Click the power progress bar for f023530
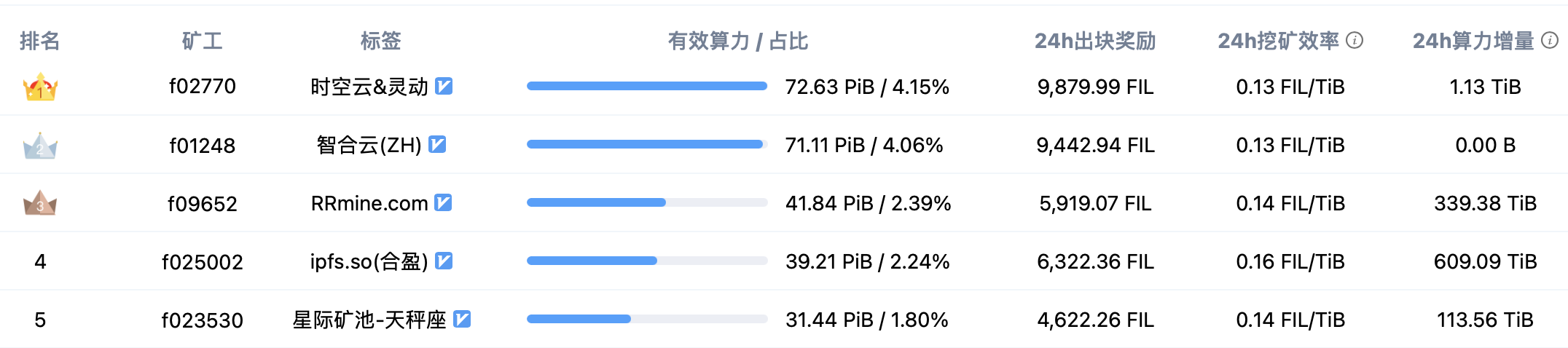This screenshot has height=348, width=1568. pos(647,319)
